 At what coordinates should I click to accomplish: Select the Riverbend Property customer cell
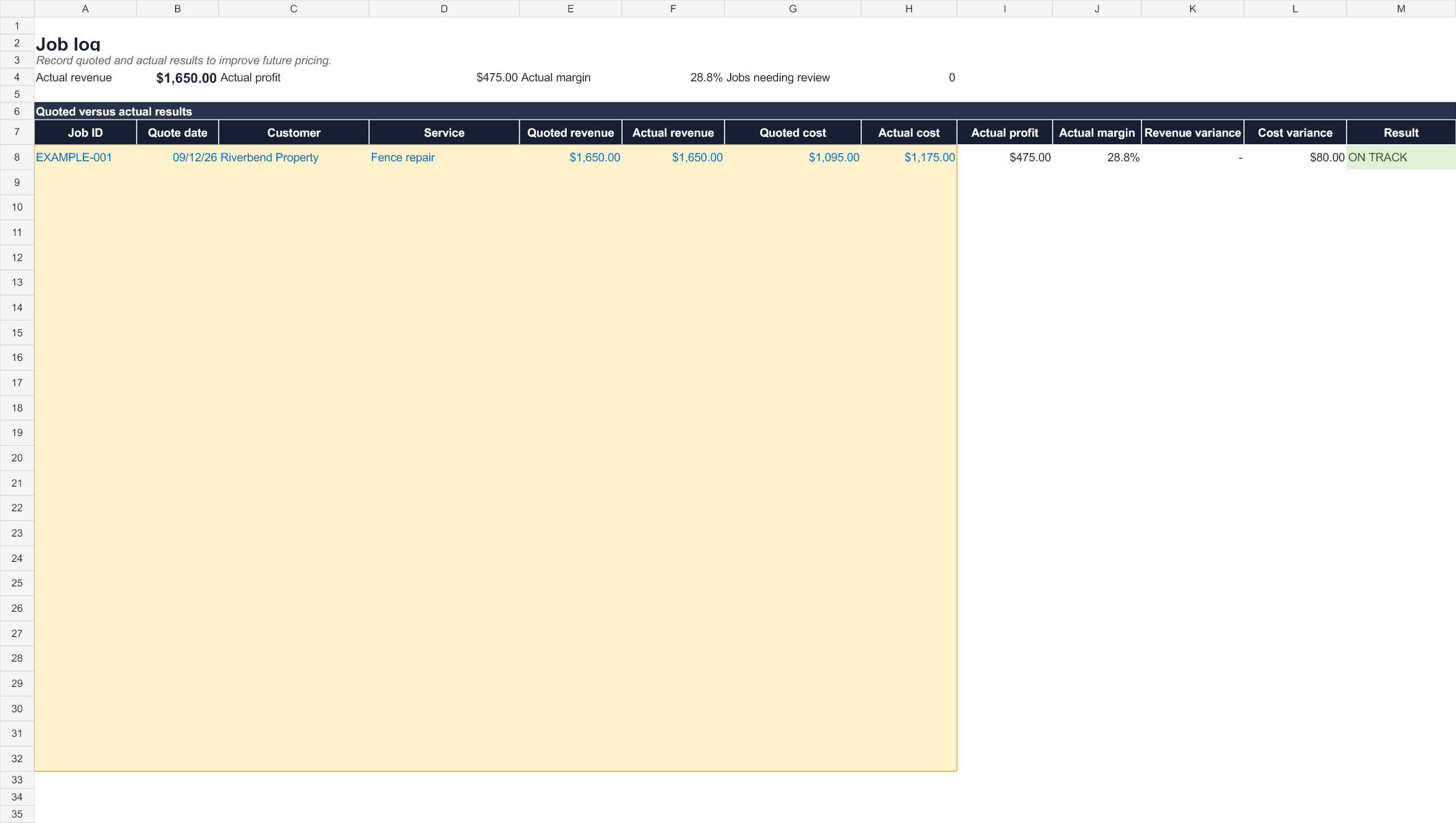(294, 157)
